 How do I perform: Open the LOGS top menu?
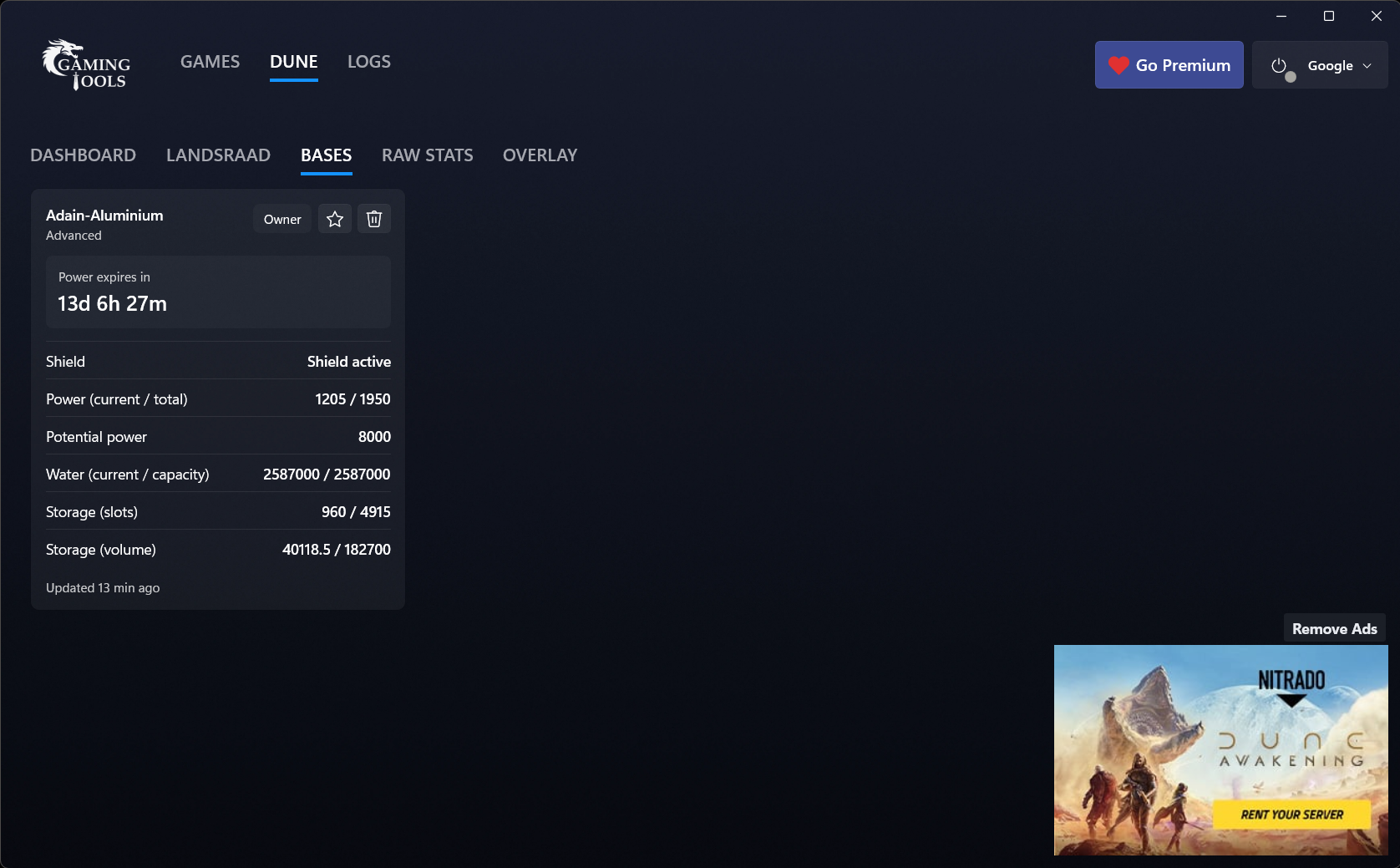click(x=369, y=62)
